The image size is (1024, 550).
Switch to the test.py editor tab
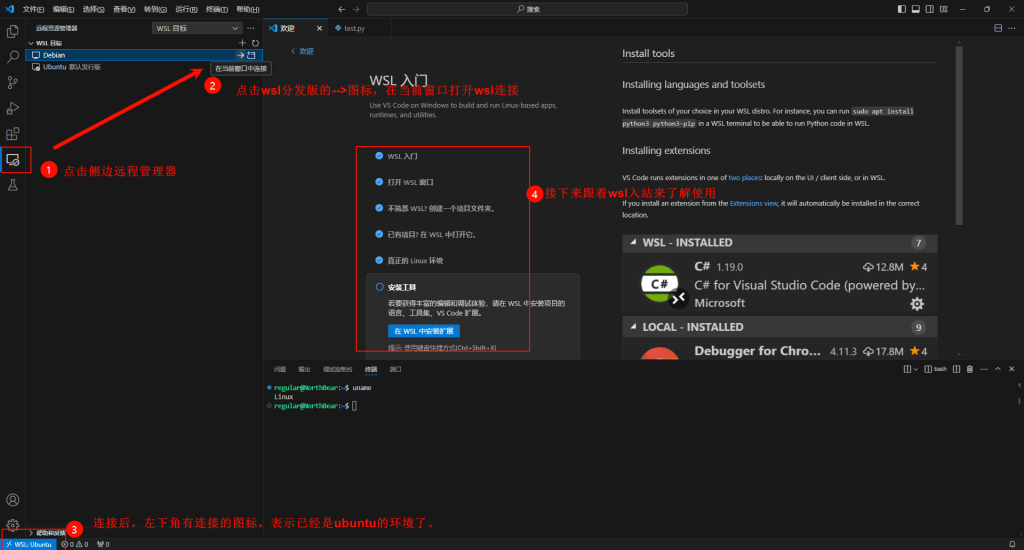[350, 28]
